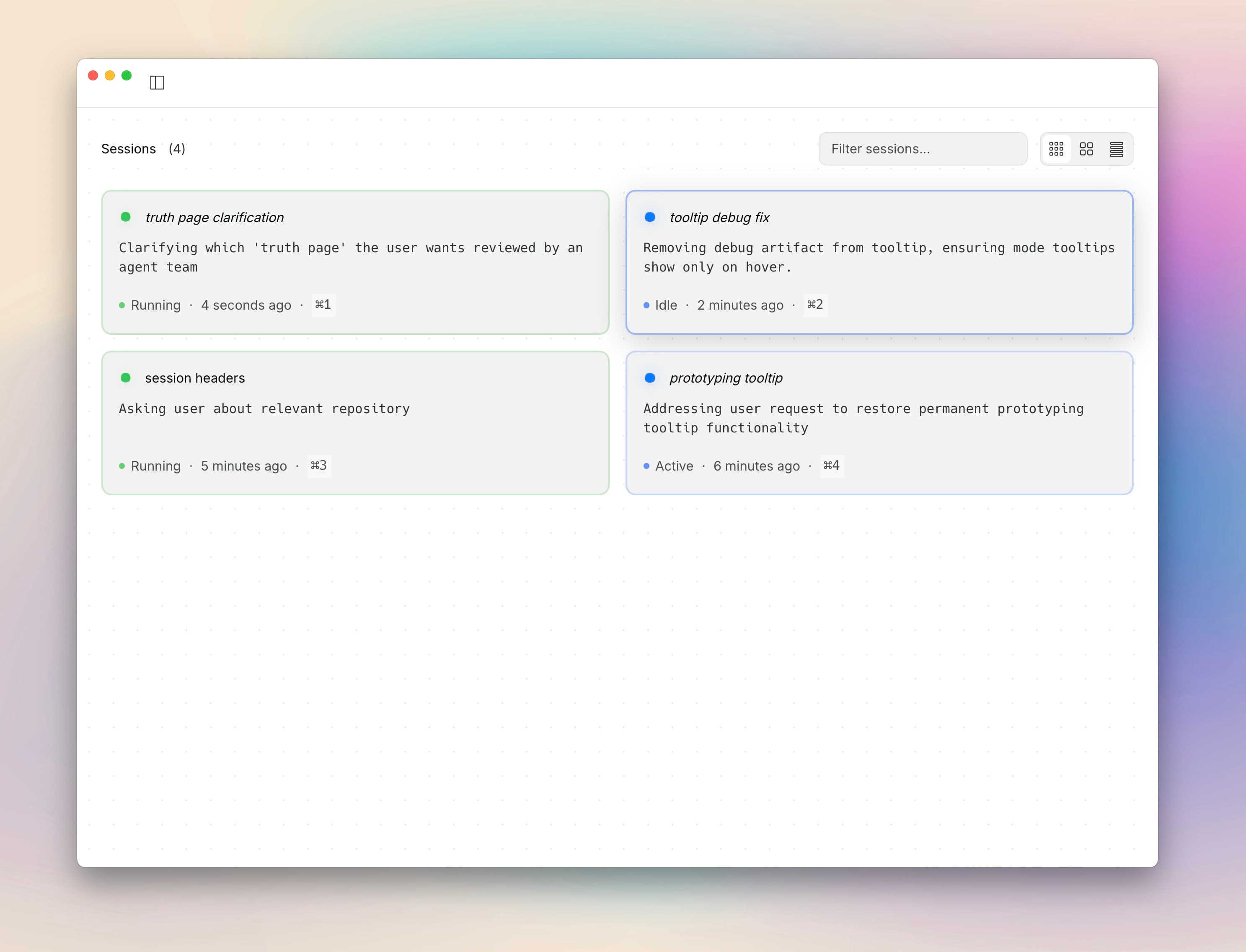
Task: Click the green full-screen traffic light button
Action: click(x=127, y=75)
